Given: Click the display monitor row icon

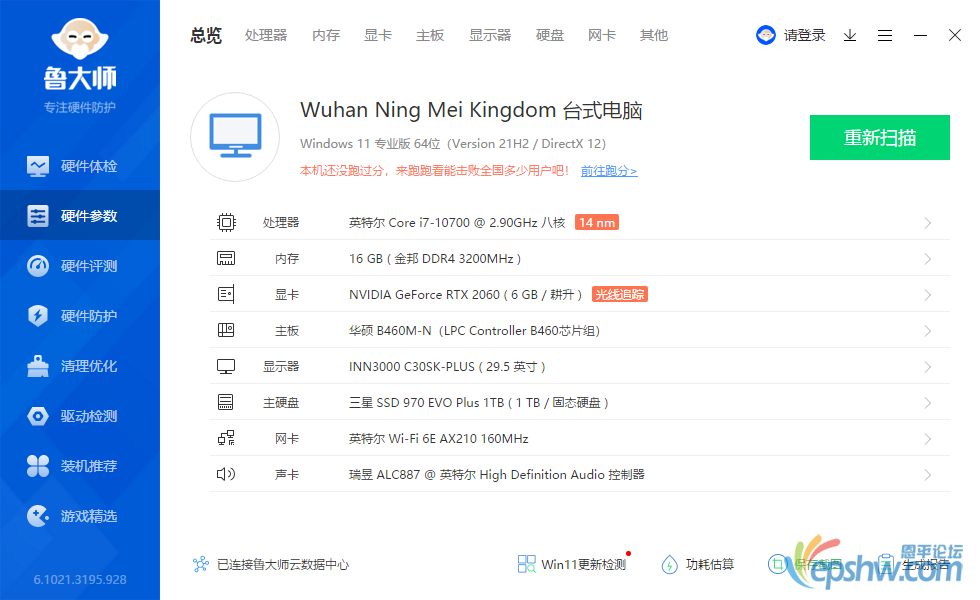Looking at the screenshot, I should coord(226,366).
